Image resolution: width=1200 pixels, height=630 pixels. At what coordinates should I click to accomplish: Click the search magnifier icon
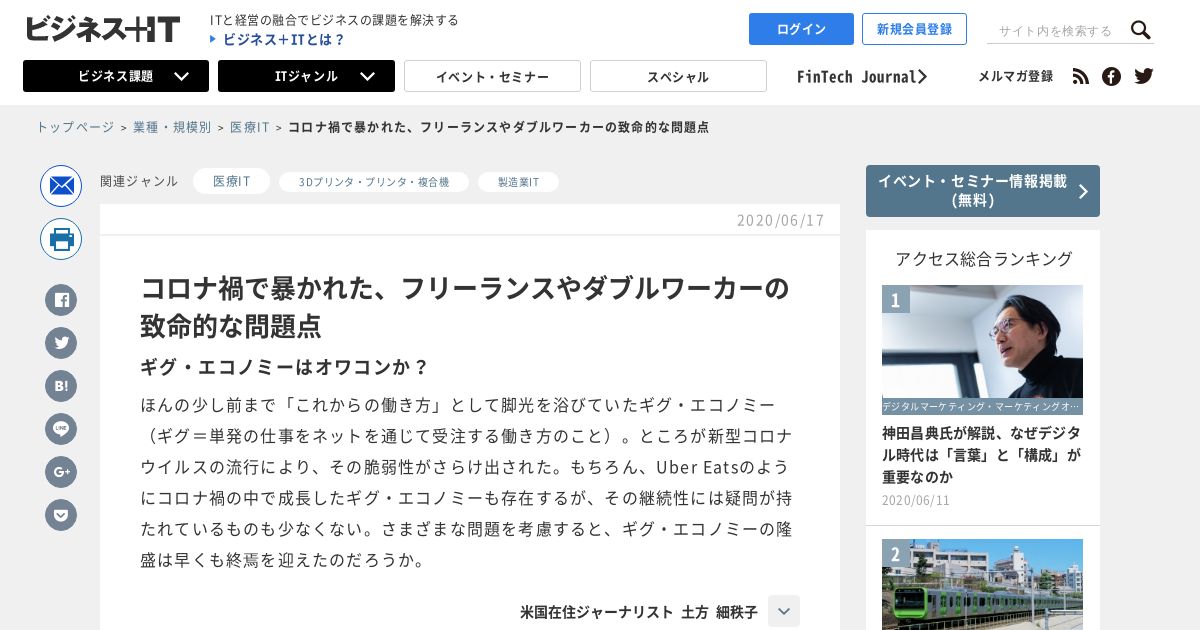tap(1140, 30)
